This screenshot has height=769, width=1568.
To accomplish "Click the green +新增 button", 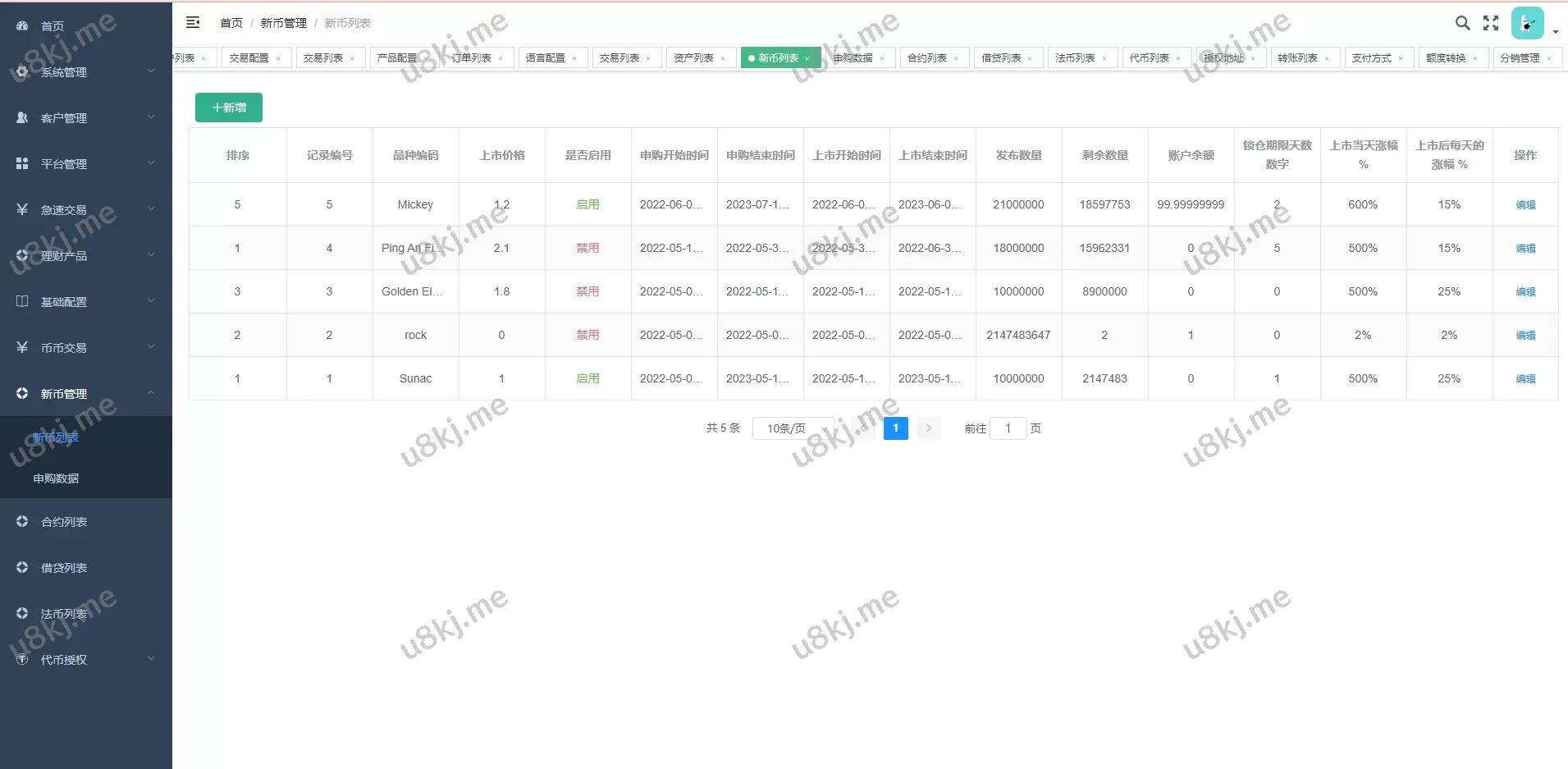I will click(x=229, y=108).
